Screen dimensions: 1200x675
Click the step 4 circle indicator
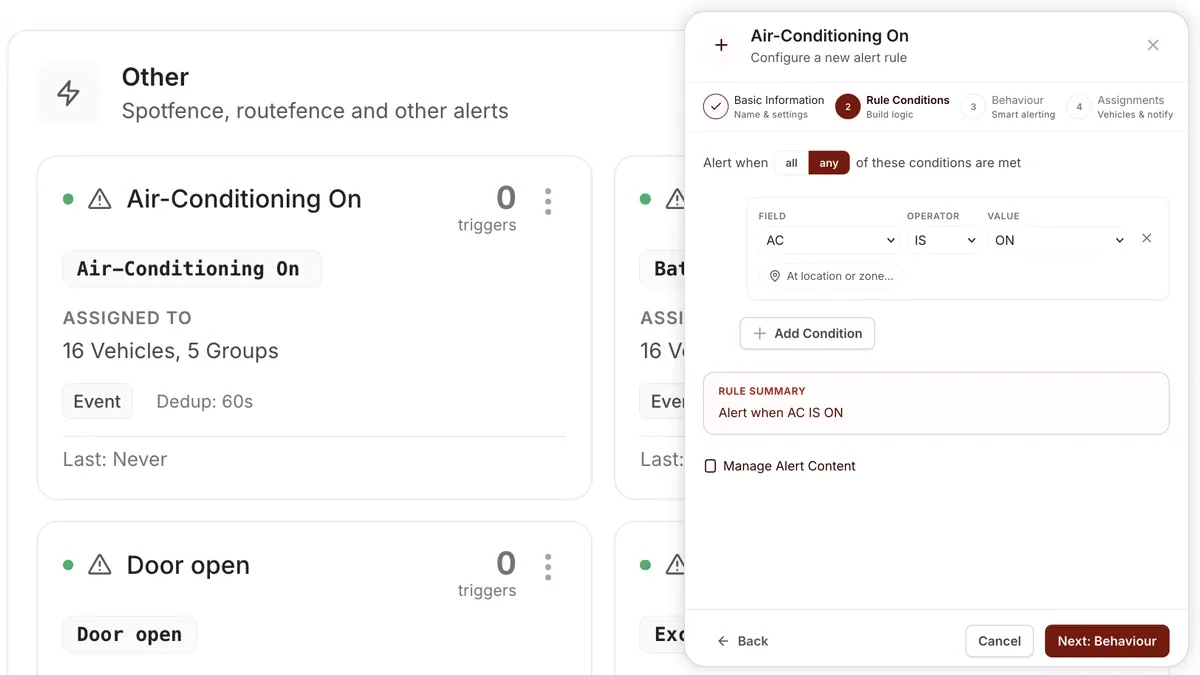click(x=1079, y=107)
